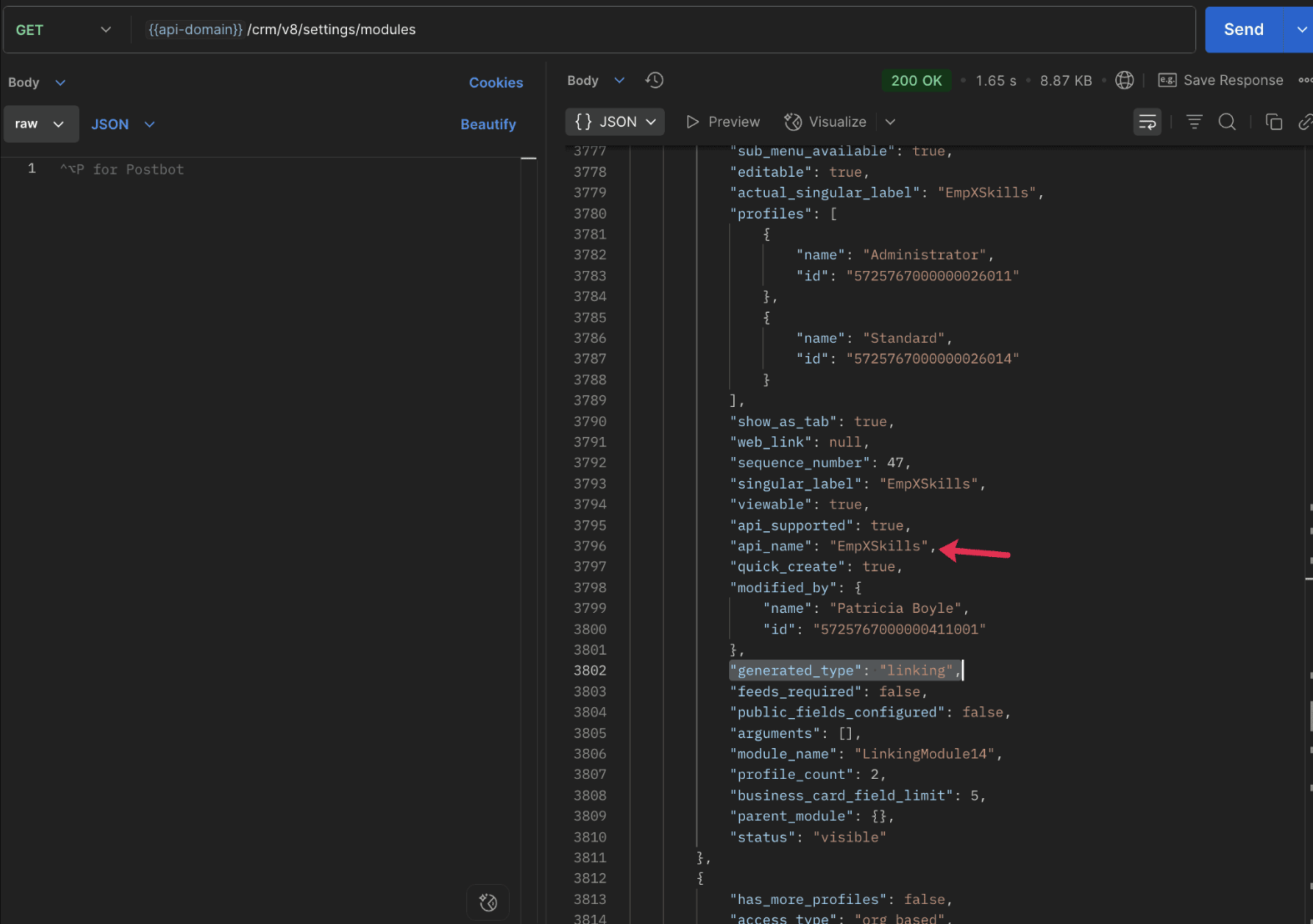Click the filter response icon
The image size is (1313, 924).
pyautogui.click(x=1194, y=123)
